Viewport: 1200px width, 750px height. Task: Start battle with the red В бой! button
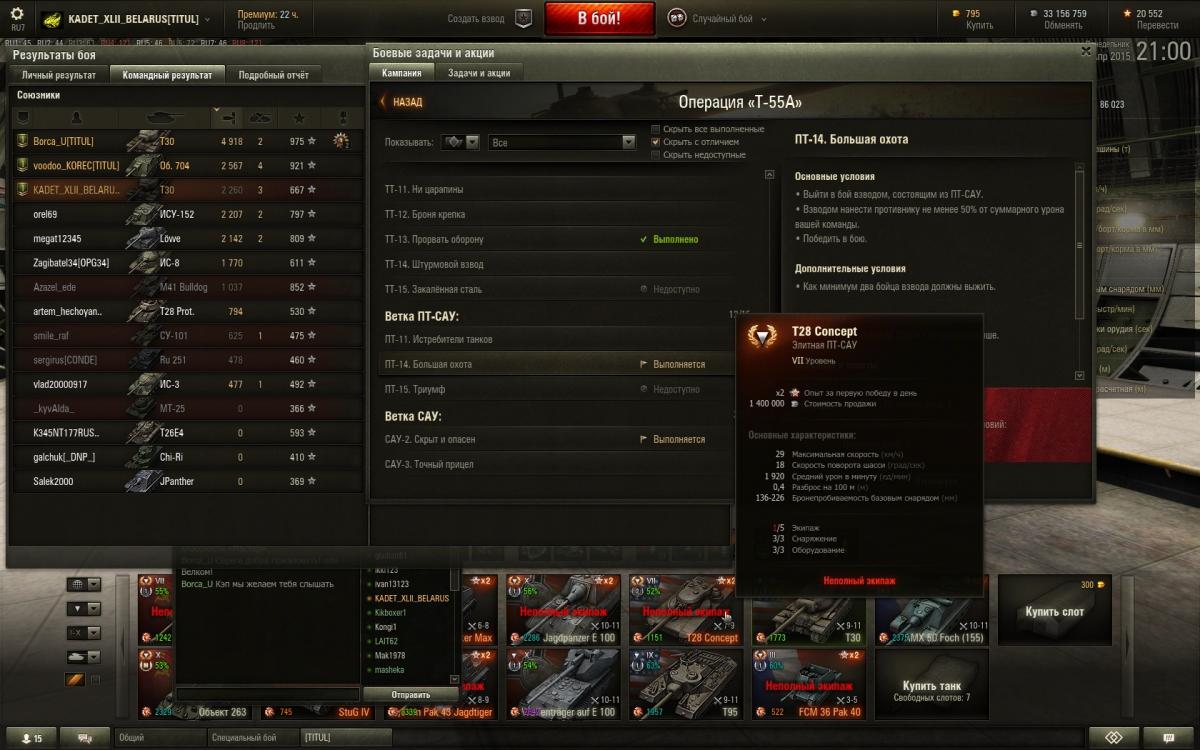coord(600,19)
